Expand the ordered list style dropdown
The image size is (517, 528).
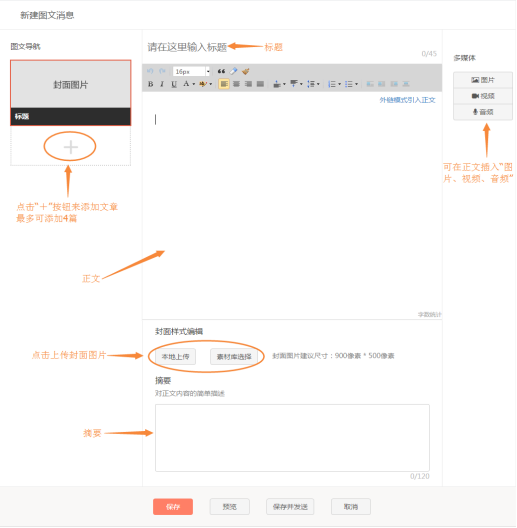point(340,84)
